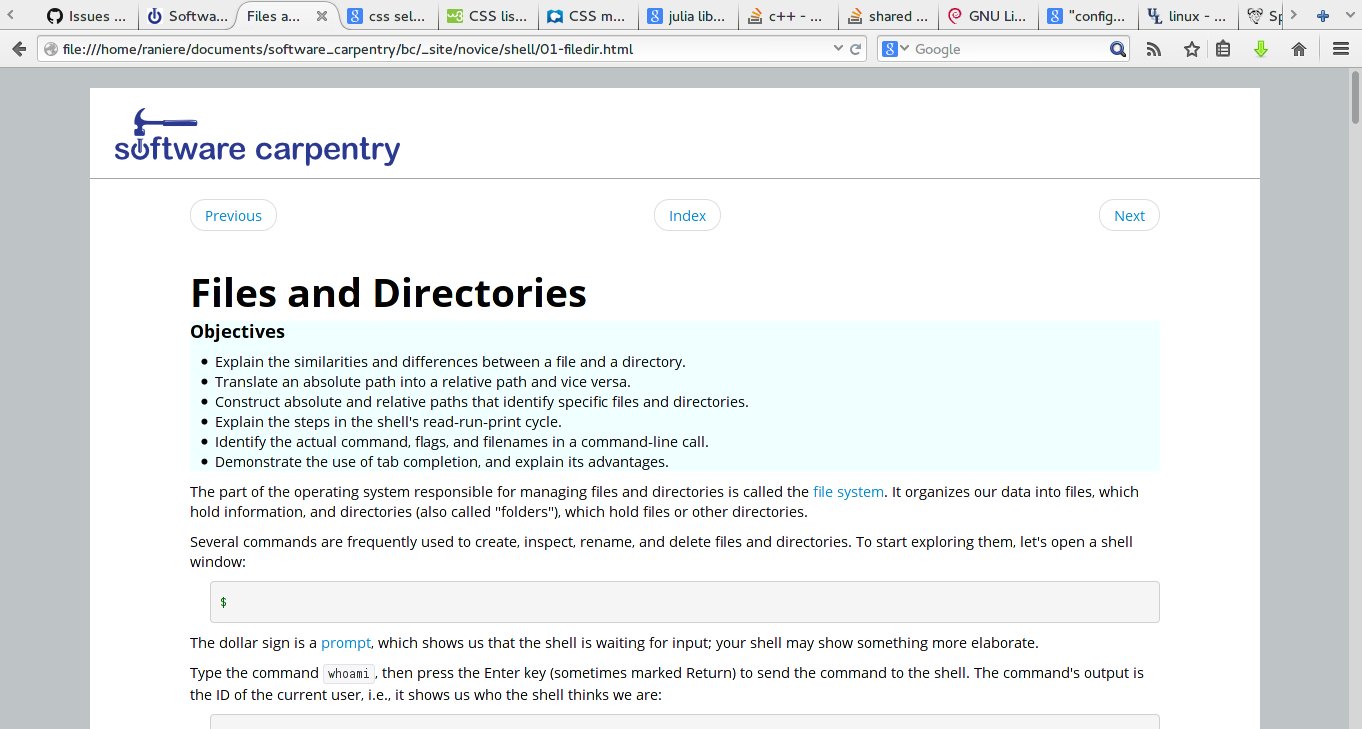Open a new tab with the plus icon
The image size is (1362, 729).
click(x=1323, y=16)
